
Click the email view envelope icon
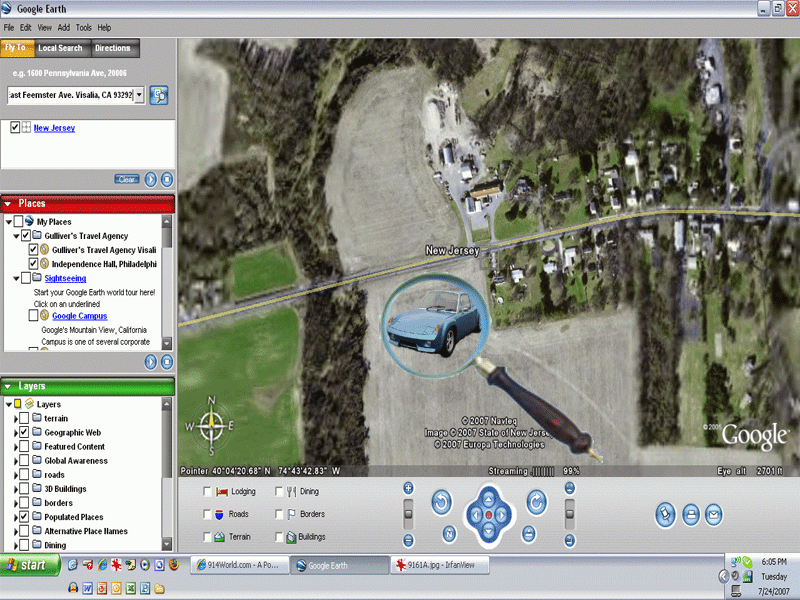click(x=713, y=514)
